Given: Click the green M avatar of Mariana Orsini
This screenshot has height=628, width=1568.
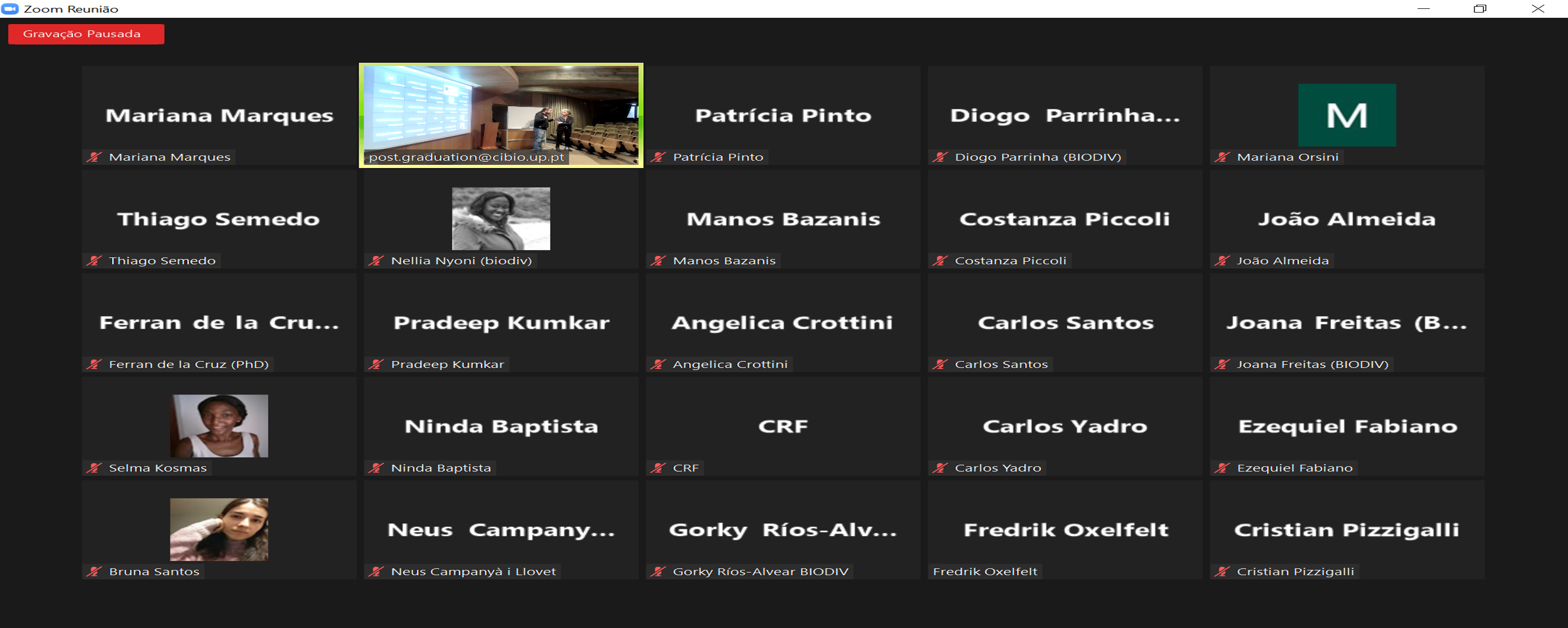Looking at the screenshot, I should 1347,115.
